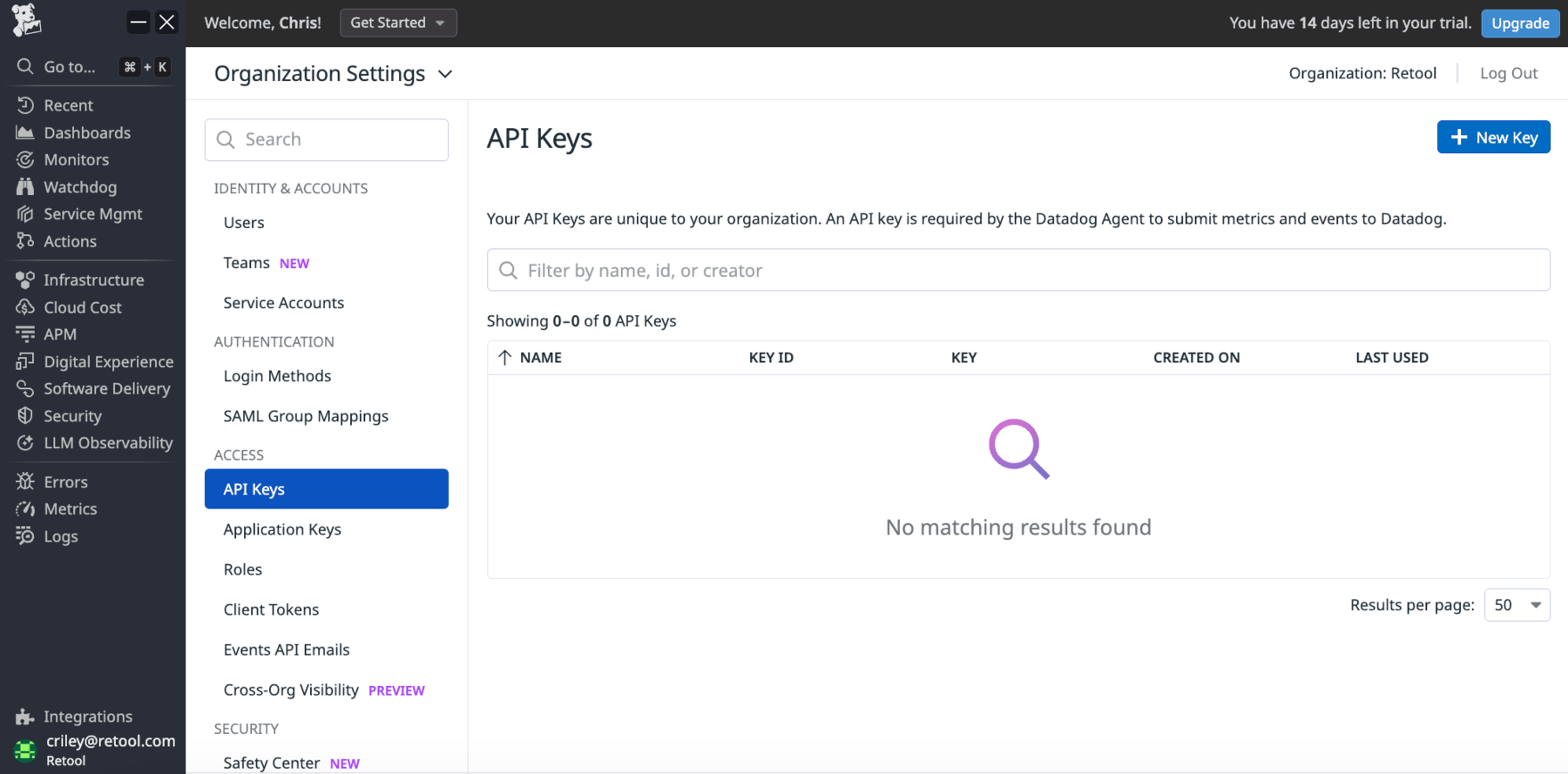Expand the Organization Settings chevron
This screenshot has width=1568, height=774.
tap(445, 74)
